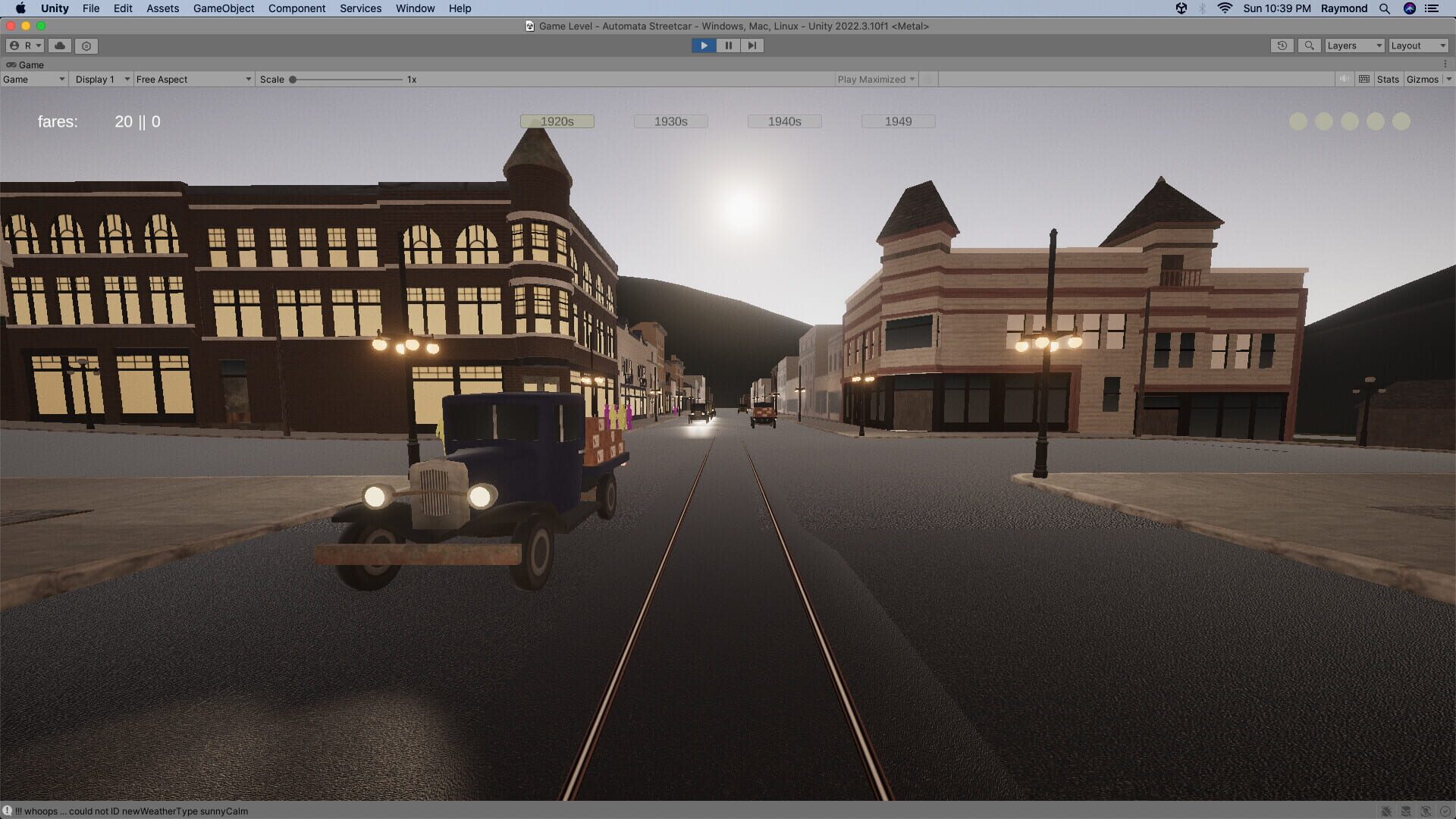Mute game audio with the speaker icon

pyautogui.click(x=1343, y=79)
